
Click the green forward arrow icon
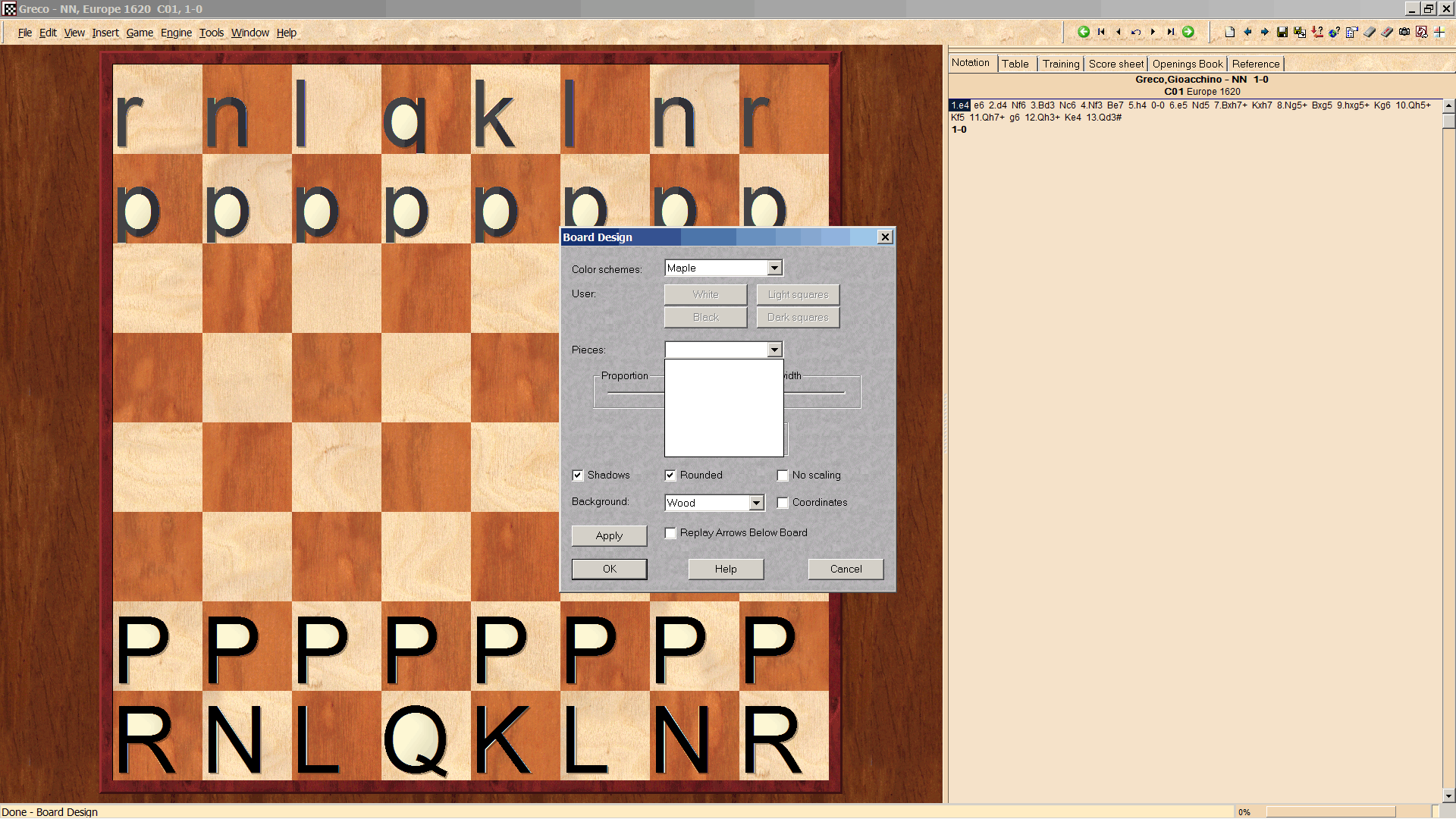click(x=1188, y=32)
